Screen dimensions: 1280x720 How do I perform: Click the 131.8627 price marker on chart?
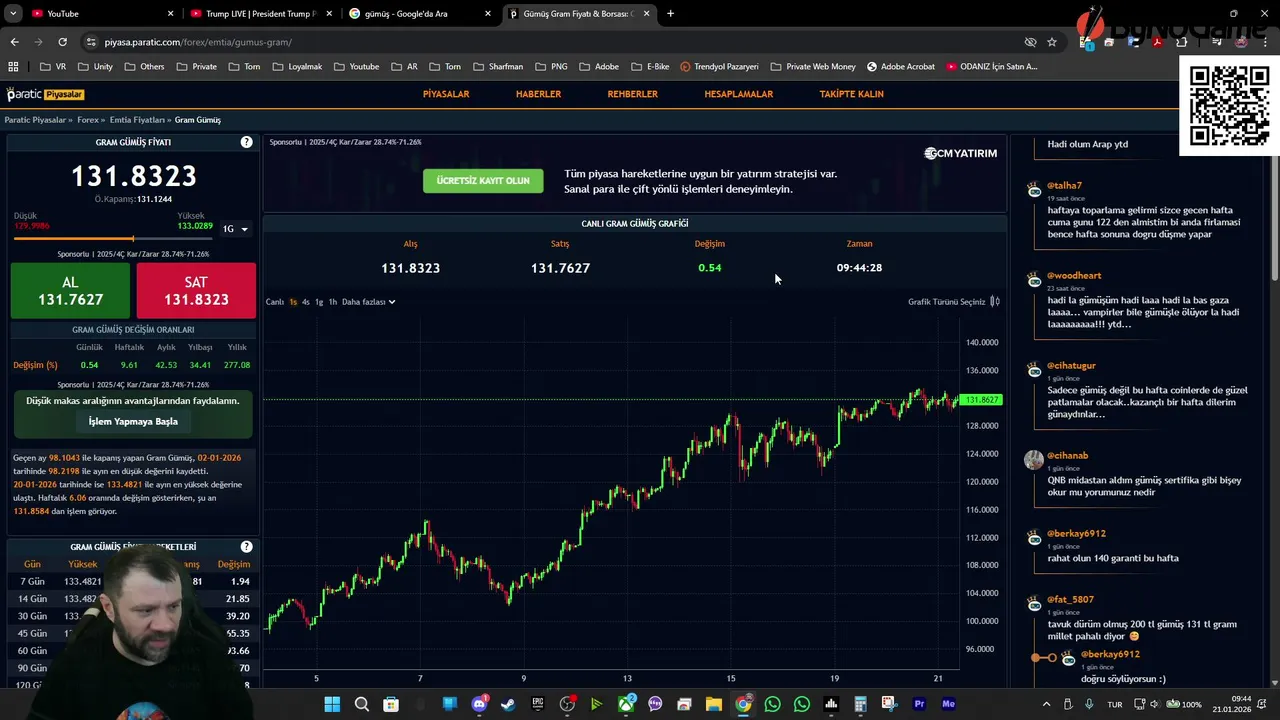click(982, 400)
